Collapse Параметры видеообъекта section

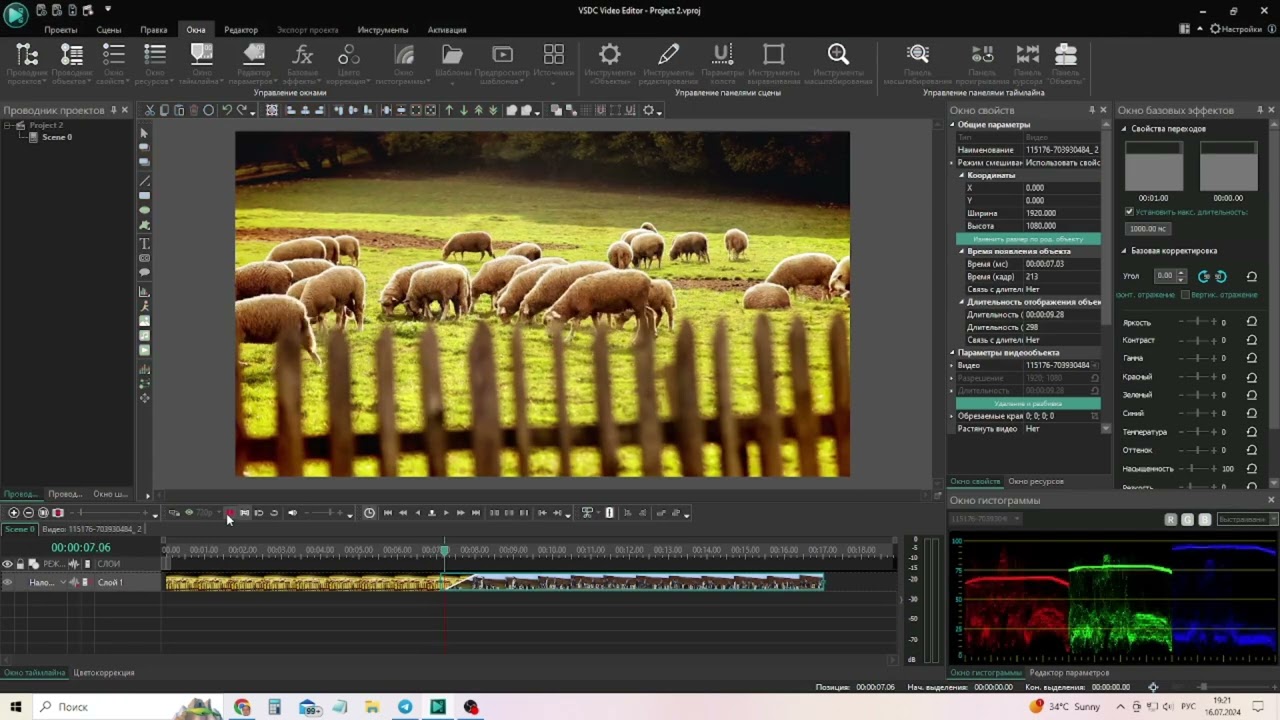(953, 353)
